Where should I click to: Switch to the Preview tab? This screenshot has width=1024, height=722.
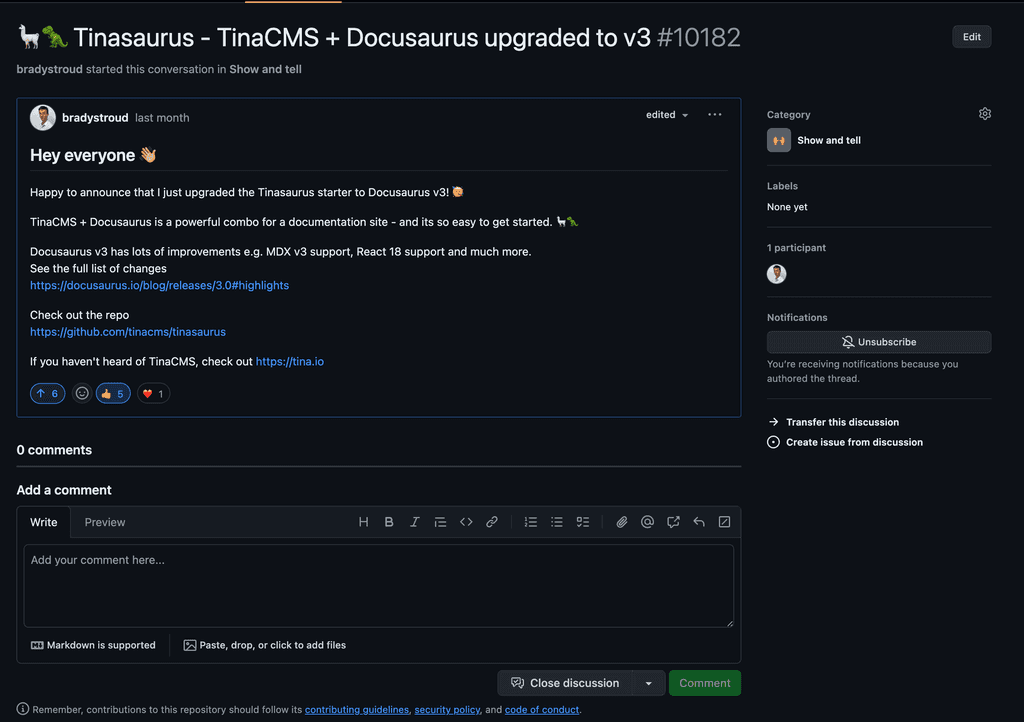click(x=104, y=522)
